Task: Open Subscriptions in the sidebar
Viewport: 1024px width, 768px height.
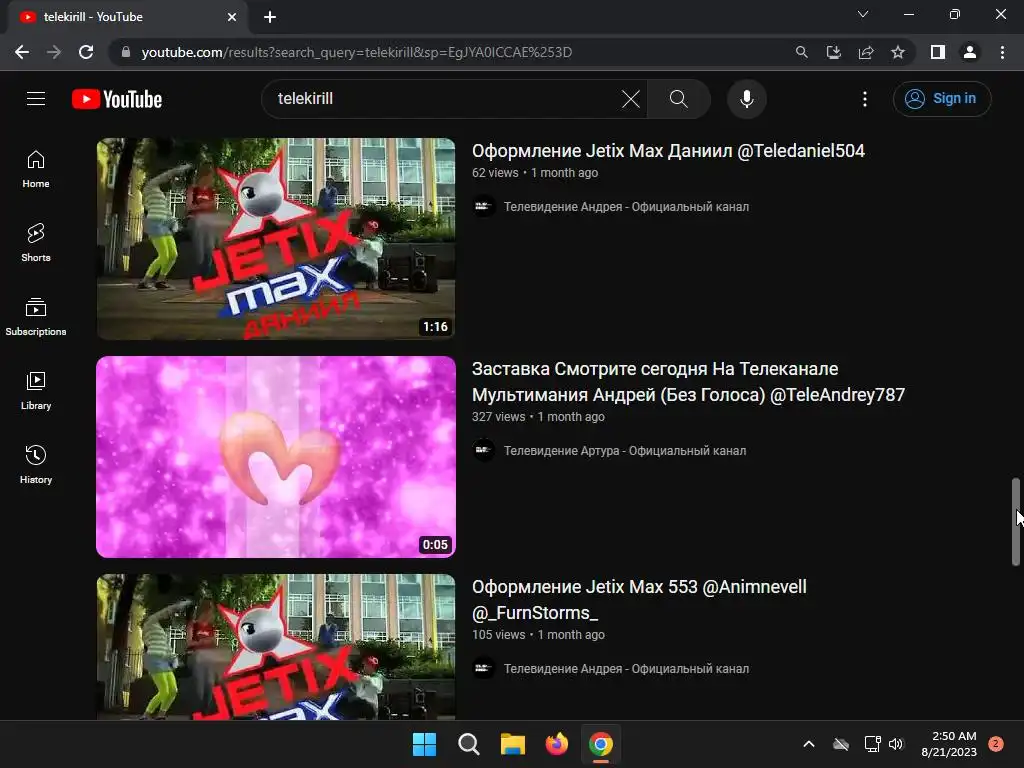Action: [36, 317]
